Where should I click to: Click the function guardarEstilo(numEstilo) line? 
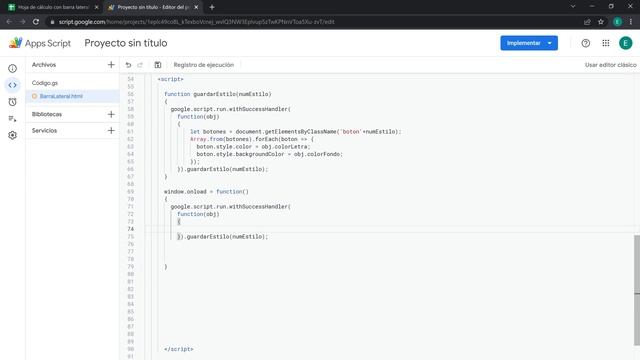tap(218, 94)
